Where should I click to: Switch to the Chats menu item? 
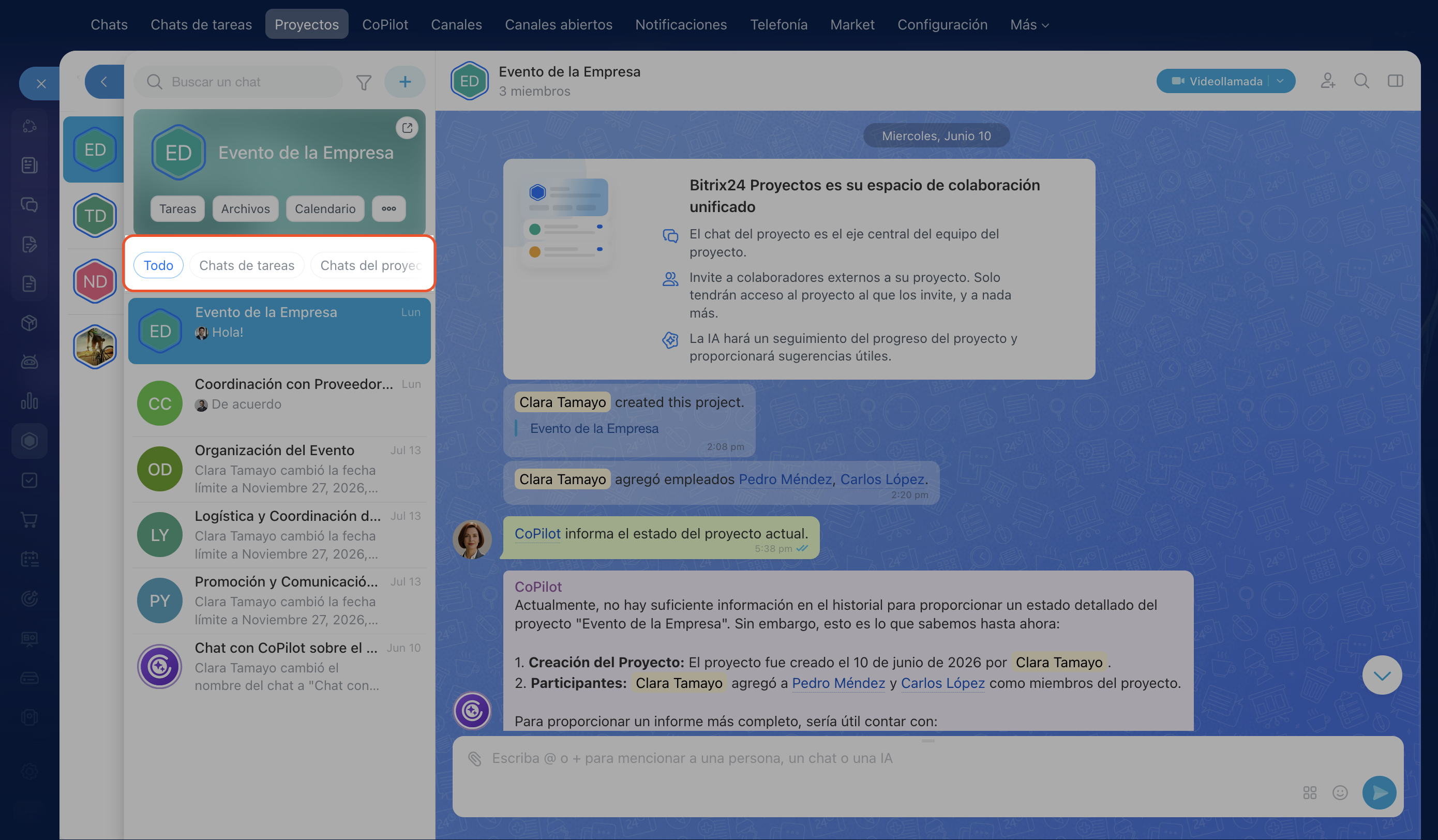coord(109,24)
